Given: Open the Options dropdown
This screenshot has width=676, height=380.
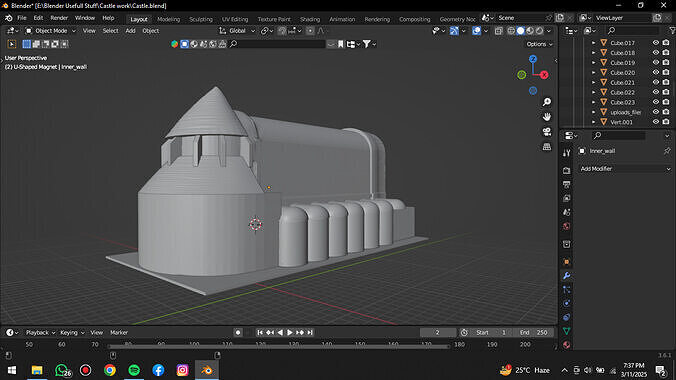Looking at the screenshot, I should click(x=539, y=44).
